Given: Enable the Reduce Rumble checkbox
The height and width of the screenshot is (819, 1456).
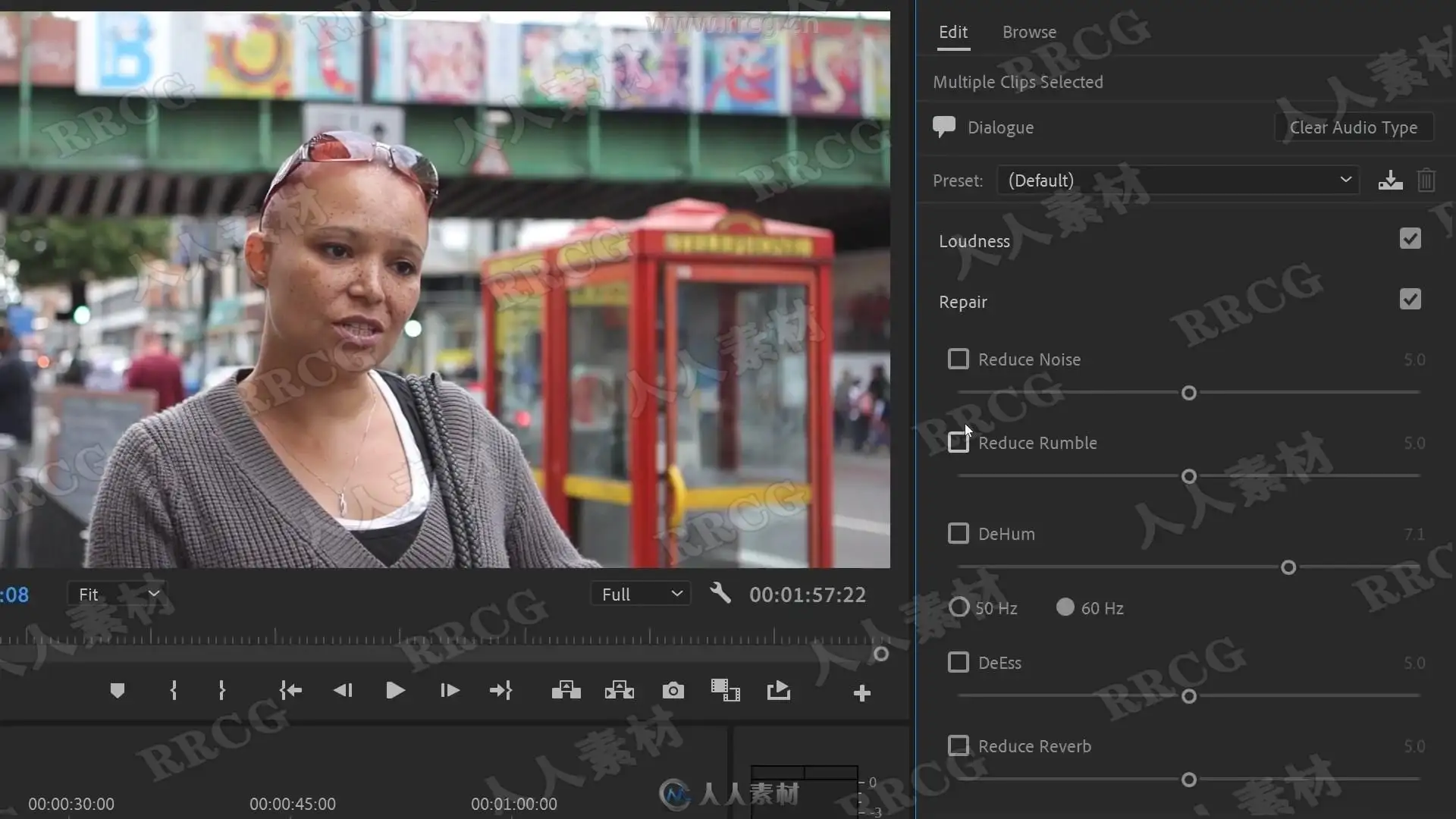Looking at the screenshot, I should point(959,442).
